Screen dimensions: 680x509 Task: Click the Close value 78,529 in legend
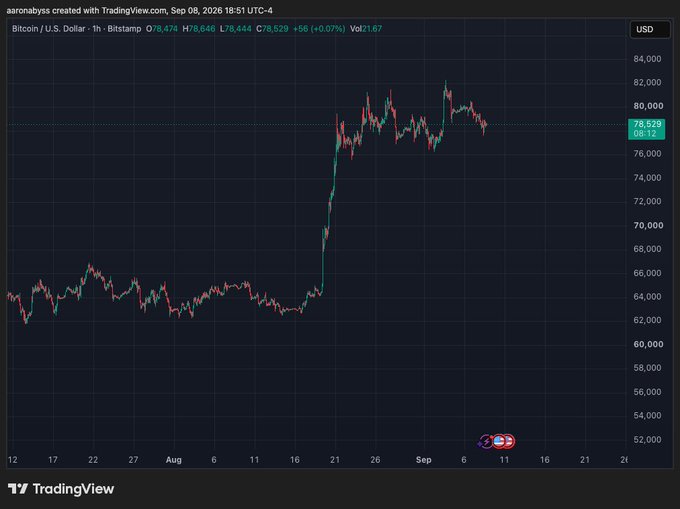coord(275,29)
